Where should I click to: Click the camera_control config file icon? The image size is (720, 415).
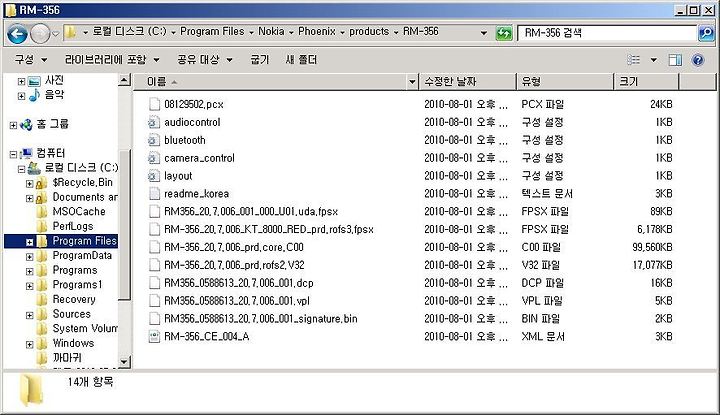click(x=154, y=158)
